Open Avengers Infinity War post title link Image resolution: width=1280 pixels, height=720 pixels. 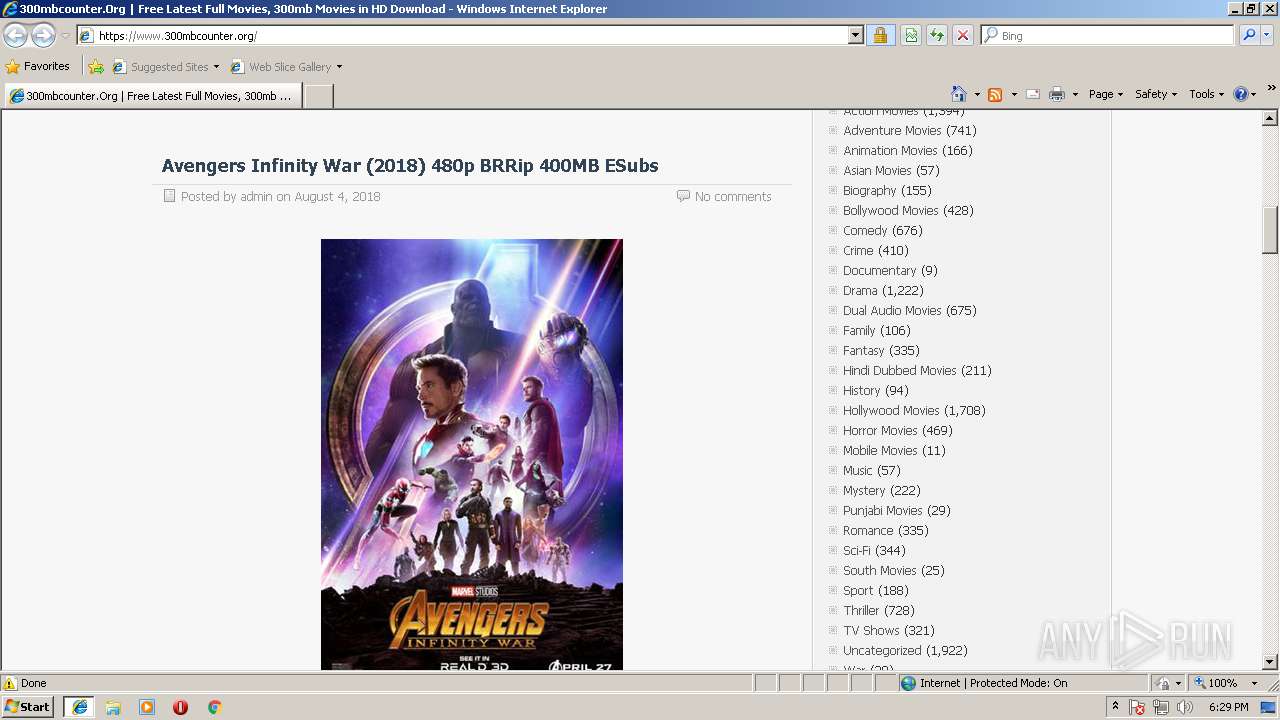pyautogui.click(x=410, y=166)
